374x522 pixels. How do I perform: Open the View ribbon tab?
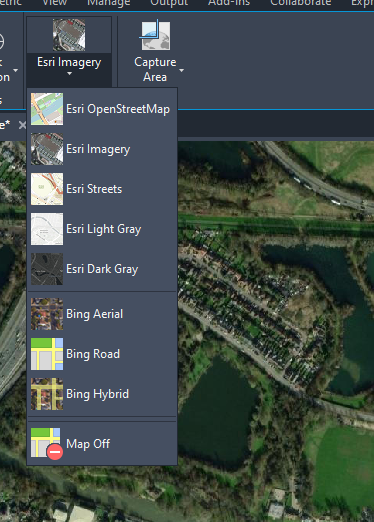pos(55,3)
